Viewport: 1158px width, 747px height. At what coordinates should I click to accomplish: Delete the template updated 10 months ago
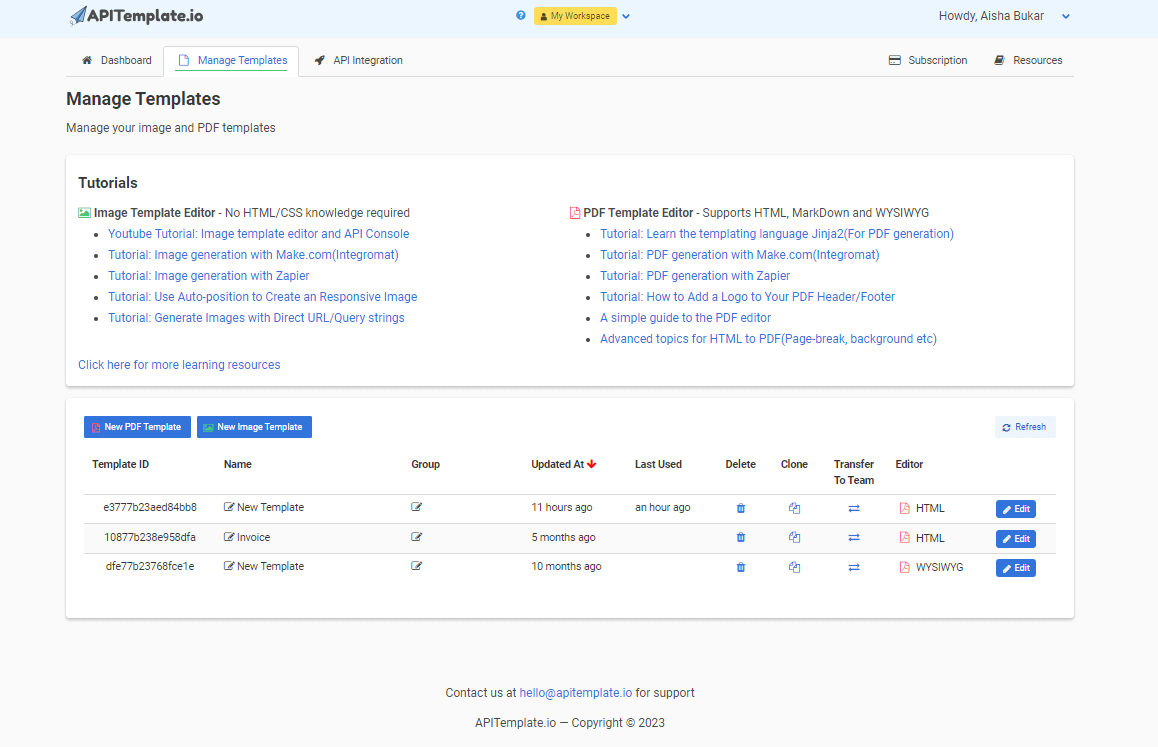click(740, 567)
